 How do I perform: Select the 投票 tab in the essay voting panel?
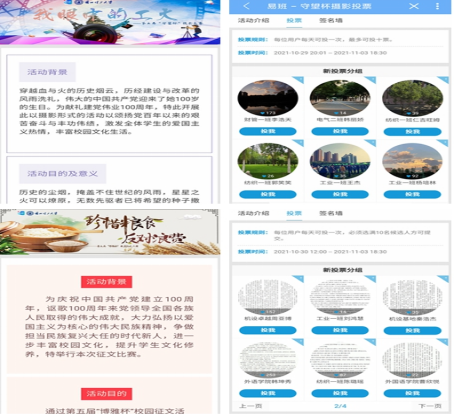pos(294,213)
